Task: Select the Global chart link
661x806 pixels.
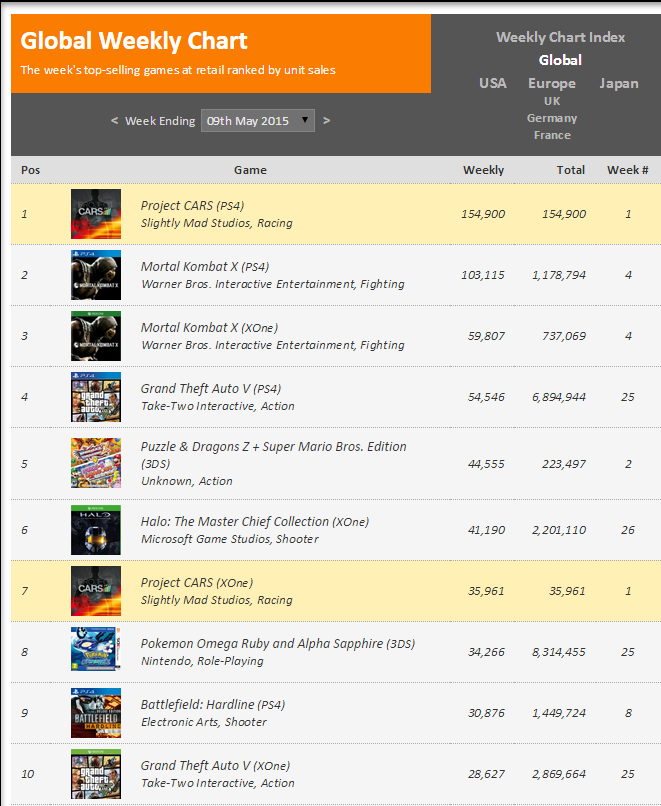Action: tap(560, 60)
